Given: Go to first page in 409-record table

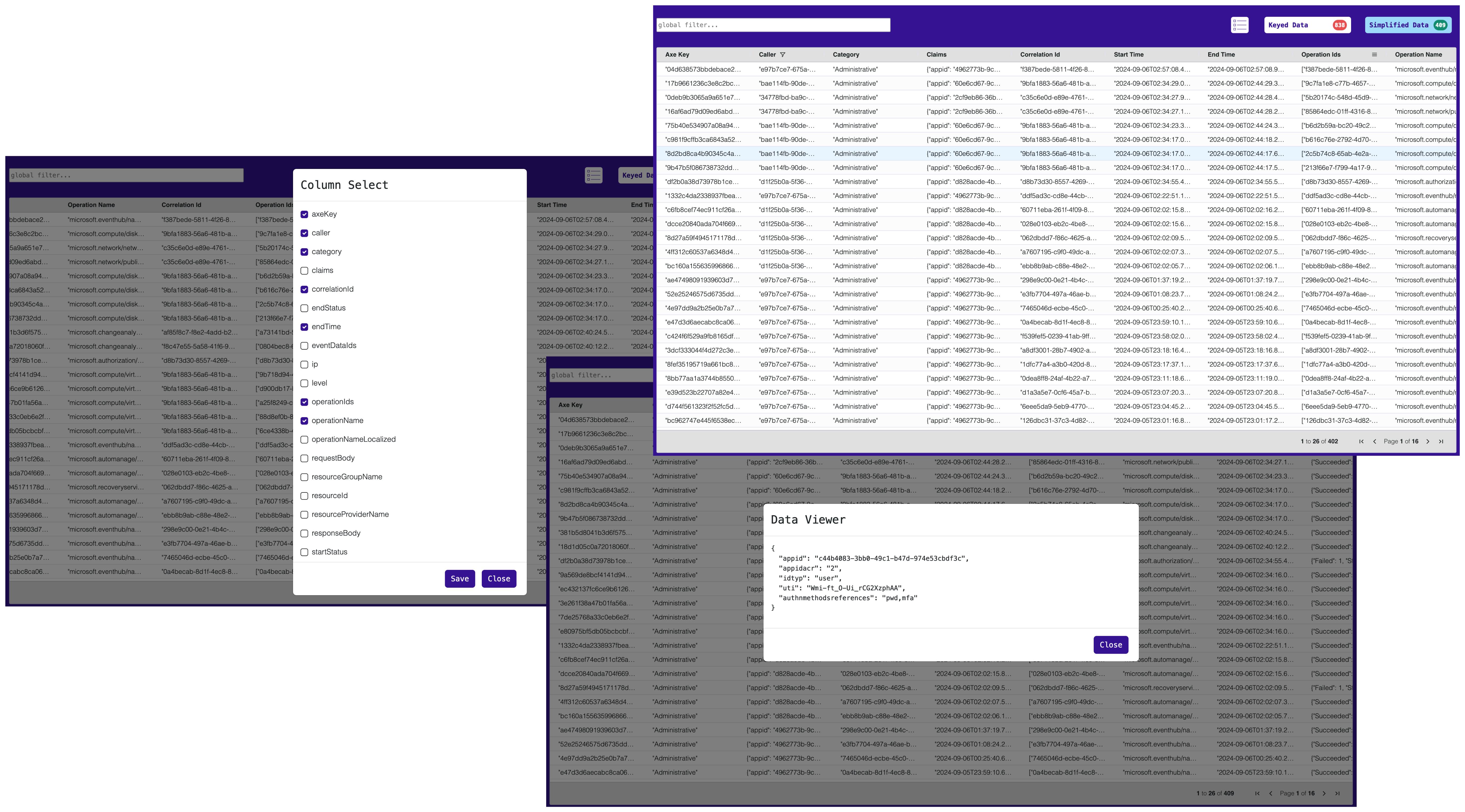Looking at the screenshot, I should pyautogui.click(x=1257, y=793).
